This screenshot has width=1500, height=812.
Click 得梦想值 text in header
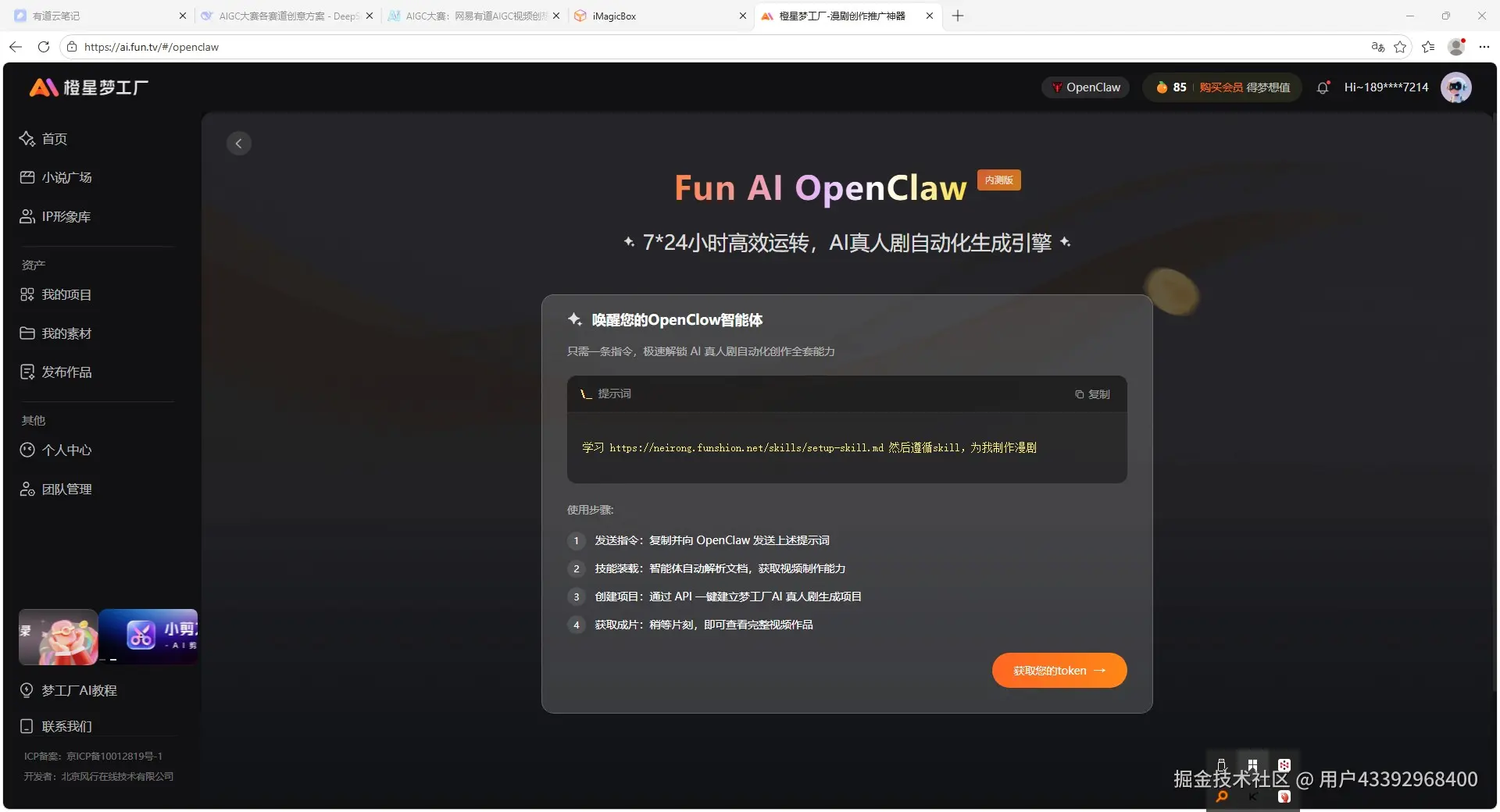(x=1268, y=87)
